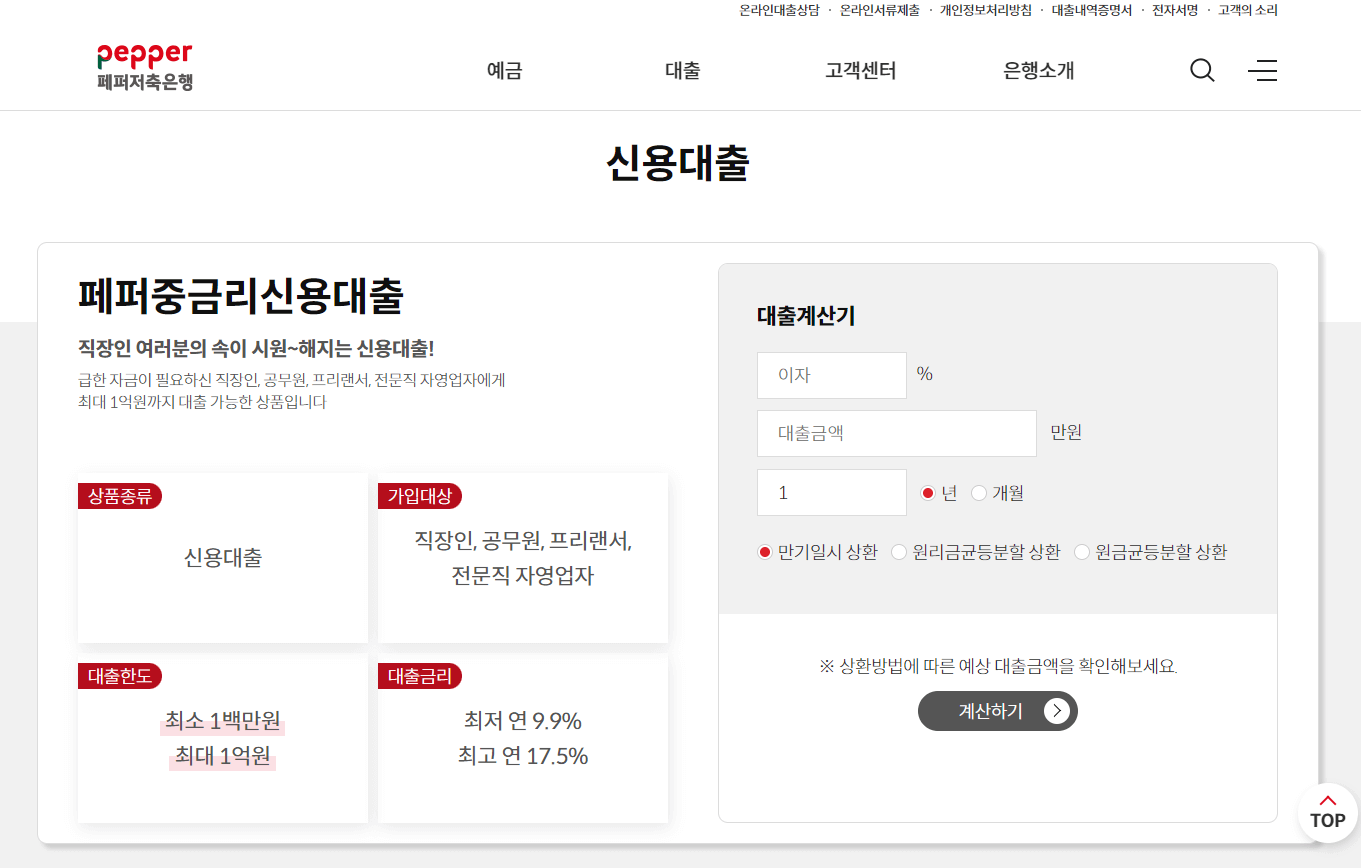
Task: Choose 원금균등분할 상환 repayment option
Action: point(1081,551)
